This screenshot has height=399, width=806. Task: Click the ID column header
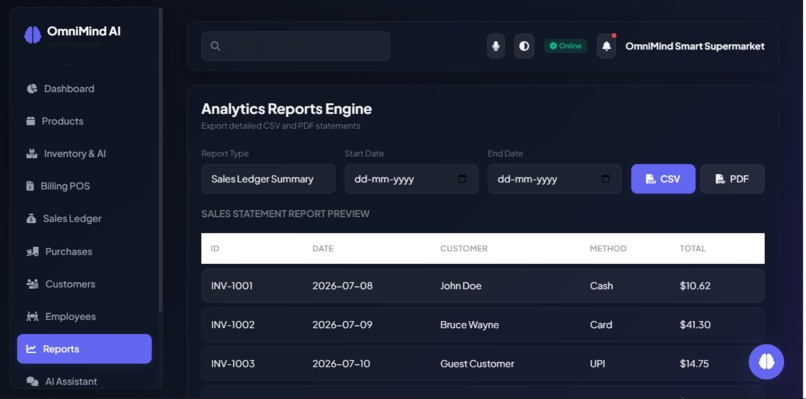(x=215, y=248)
